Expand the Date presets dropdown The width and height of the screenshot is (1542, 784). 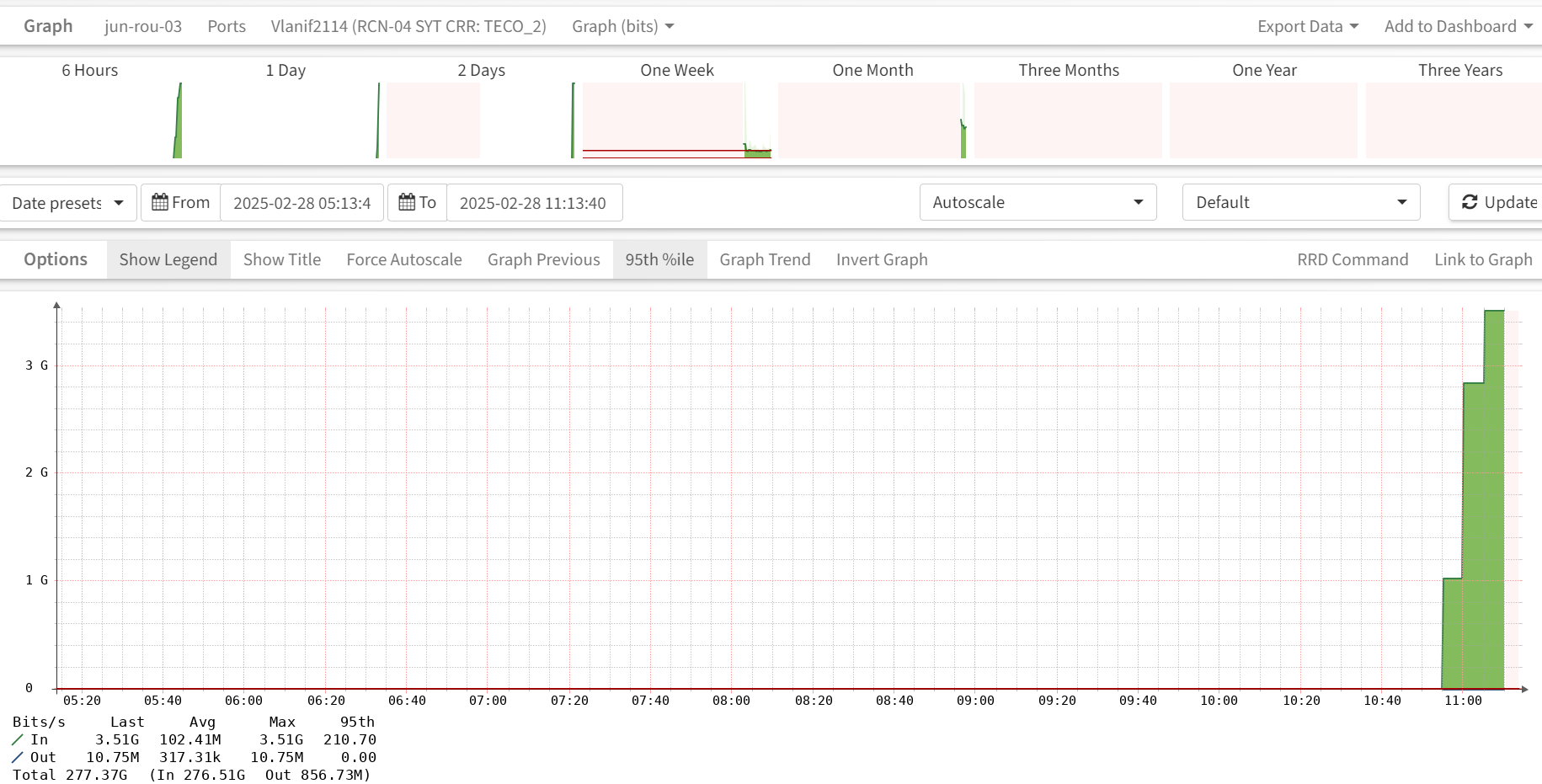tap(67, 203)
